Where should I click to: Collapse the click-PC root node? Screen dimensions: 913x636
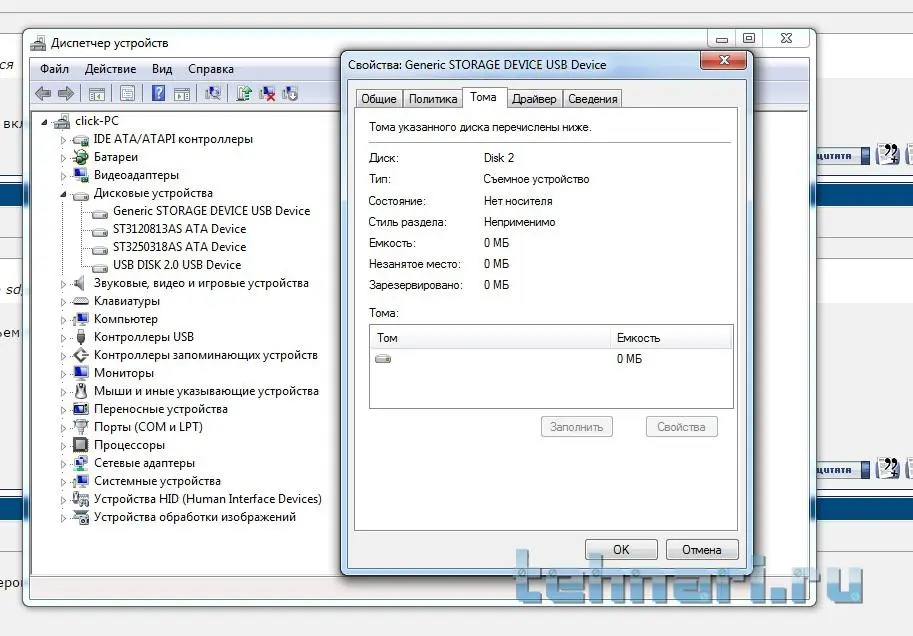[x=44, y=122]
